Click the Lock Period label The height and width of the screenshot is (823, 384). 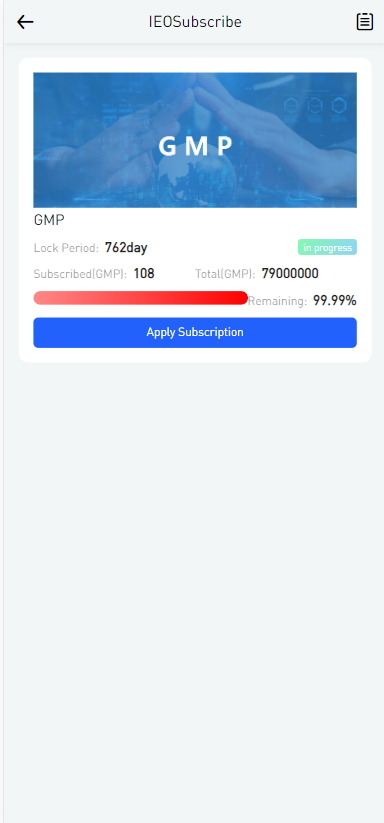click(x=66, y=248)
